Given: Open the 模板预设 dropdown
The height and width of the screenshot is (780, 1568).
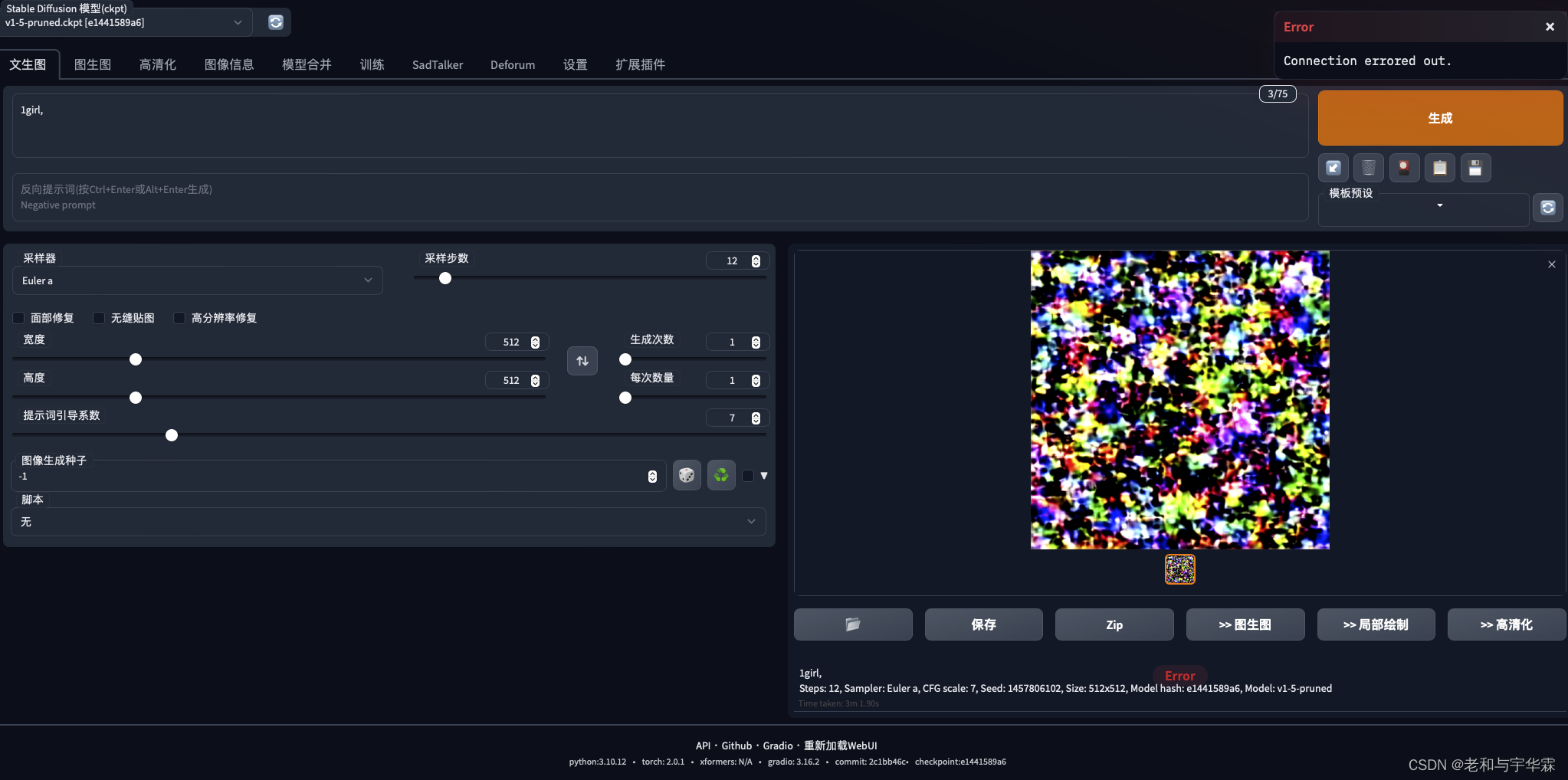Looking at the screenshot, I should pyautogui.click(x=1422, y=208).
